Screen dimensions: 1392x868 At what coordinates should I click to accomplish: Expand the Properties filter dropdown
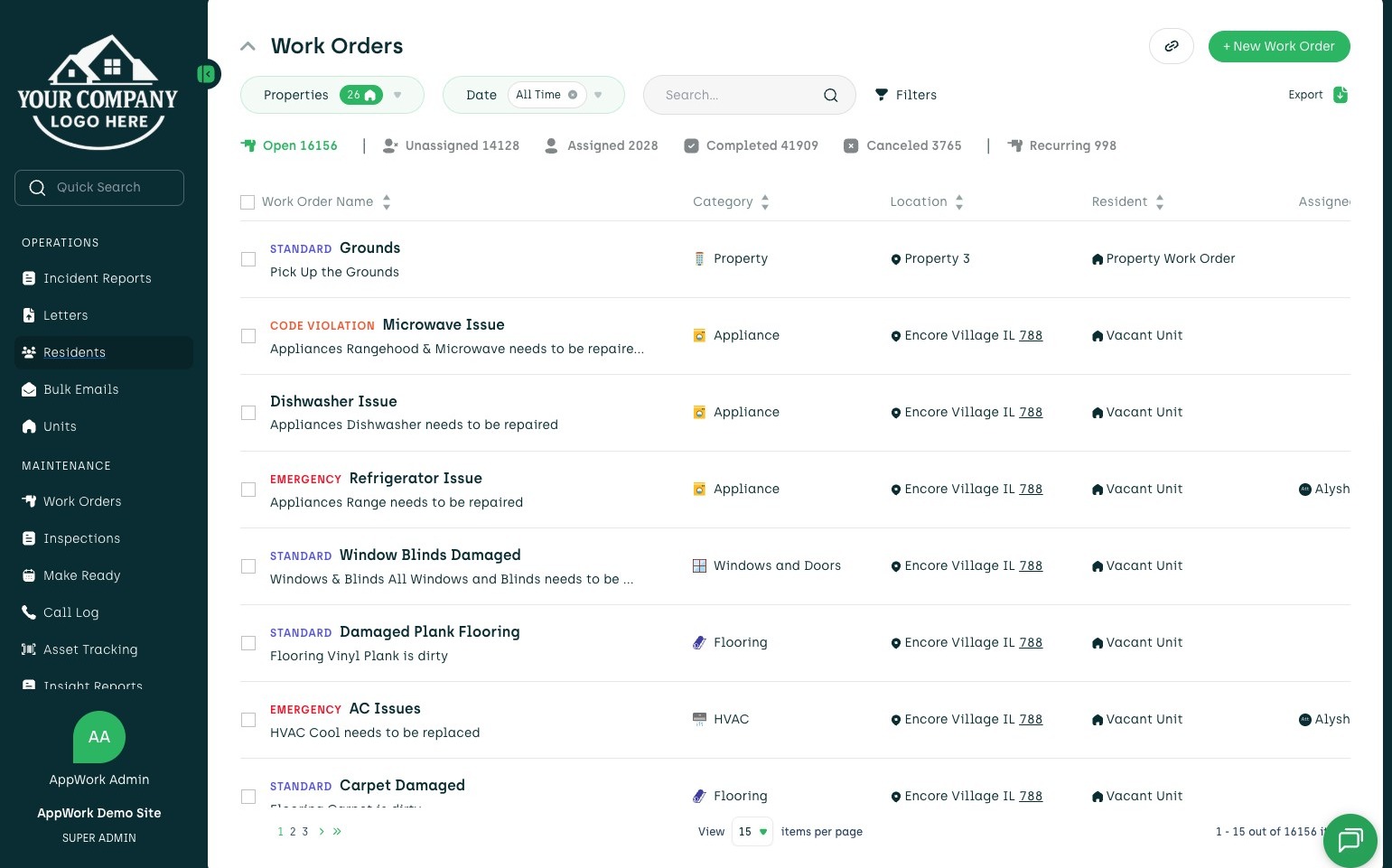(397, 95)
